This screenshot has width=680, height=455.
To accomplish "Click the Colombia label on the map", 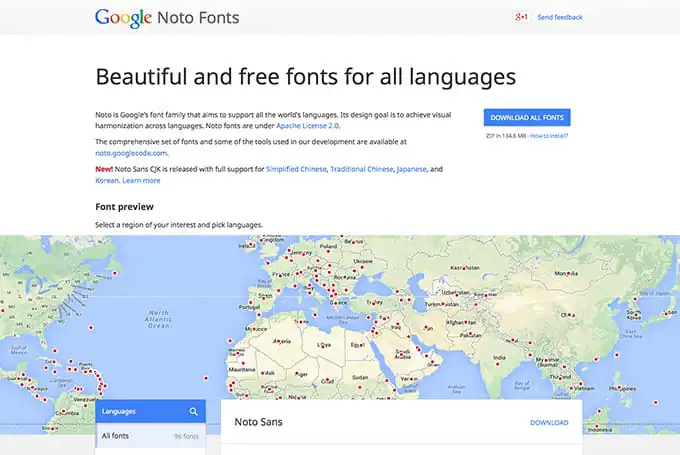I will (67, 413).
